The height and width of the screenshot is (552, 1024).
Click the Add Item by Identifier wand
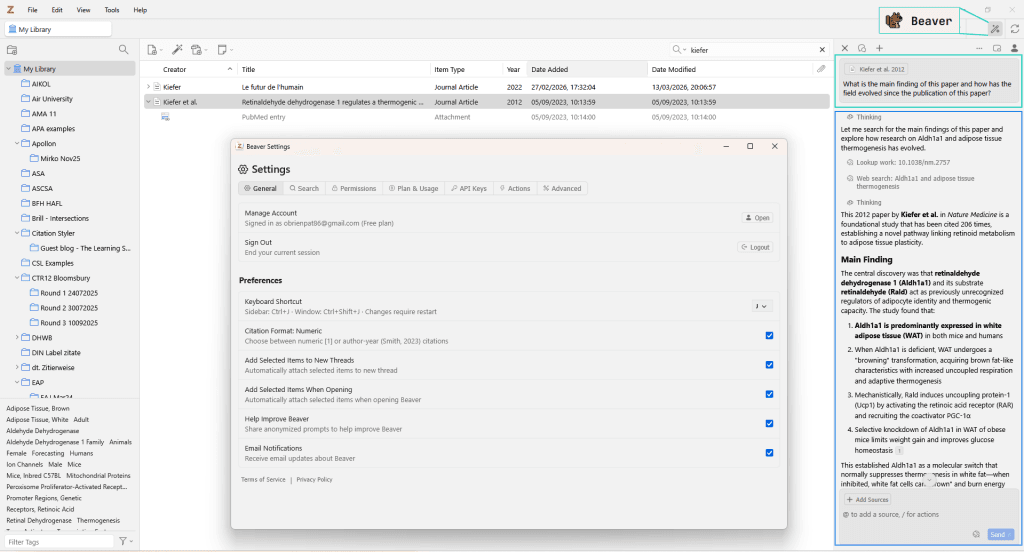tap(177, 50)
